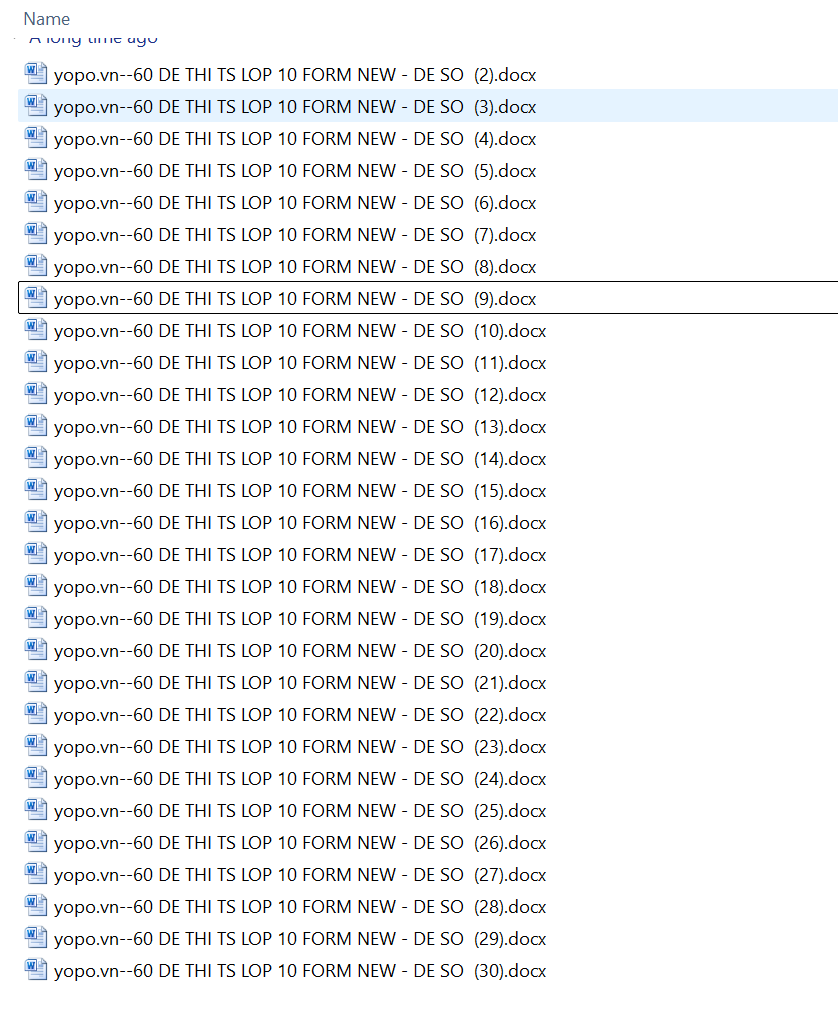Click the file name DE SO (26).docx
Screen dimensions: 838x1029
[300, 843]
